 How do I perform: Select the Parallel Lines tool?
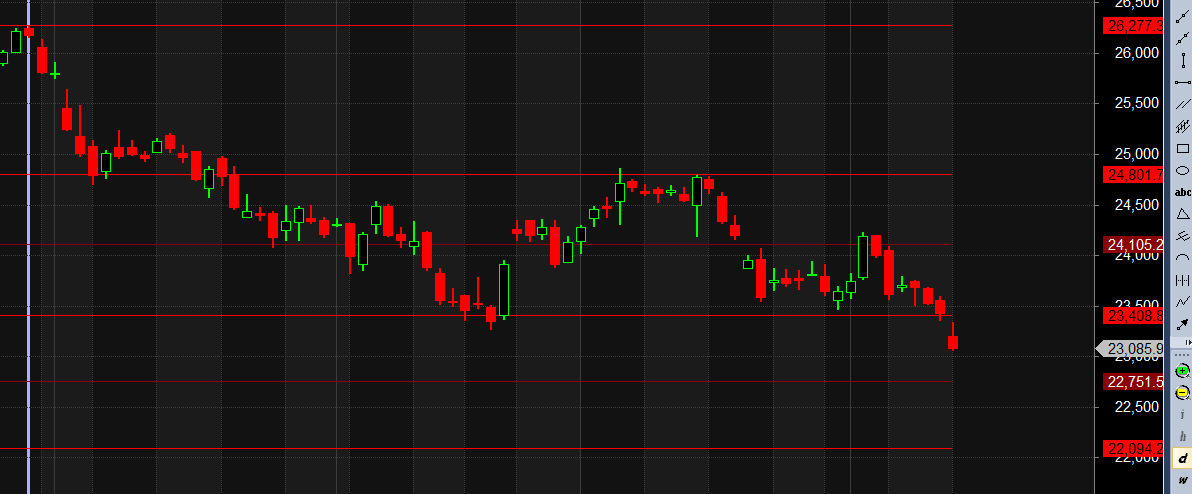[1182, 104]
